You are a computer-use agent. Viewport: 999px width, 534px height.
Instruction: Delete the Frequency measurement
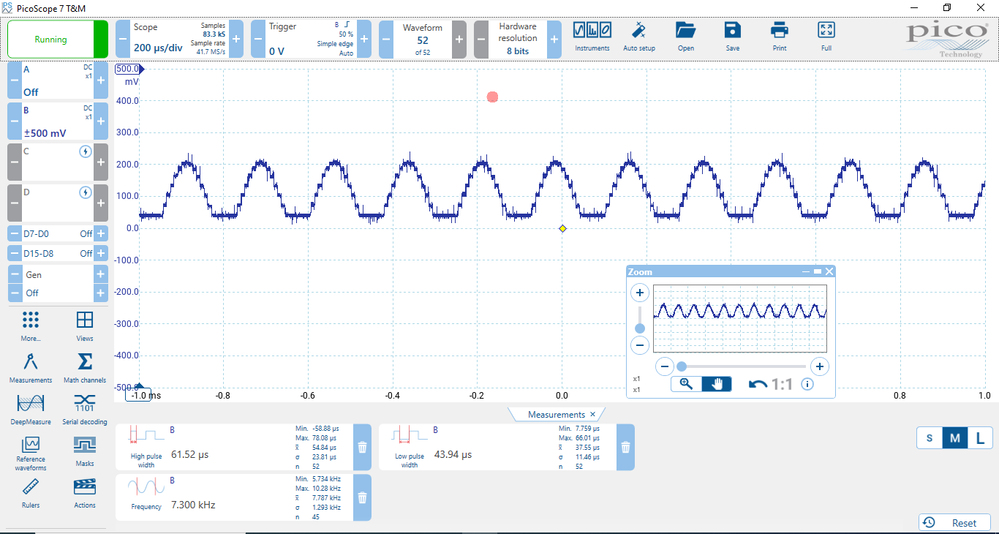[x=362, y=498]
